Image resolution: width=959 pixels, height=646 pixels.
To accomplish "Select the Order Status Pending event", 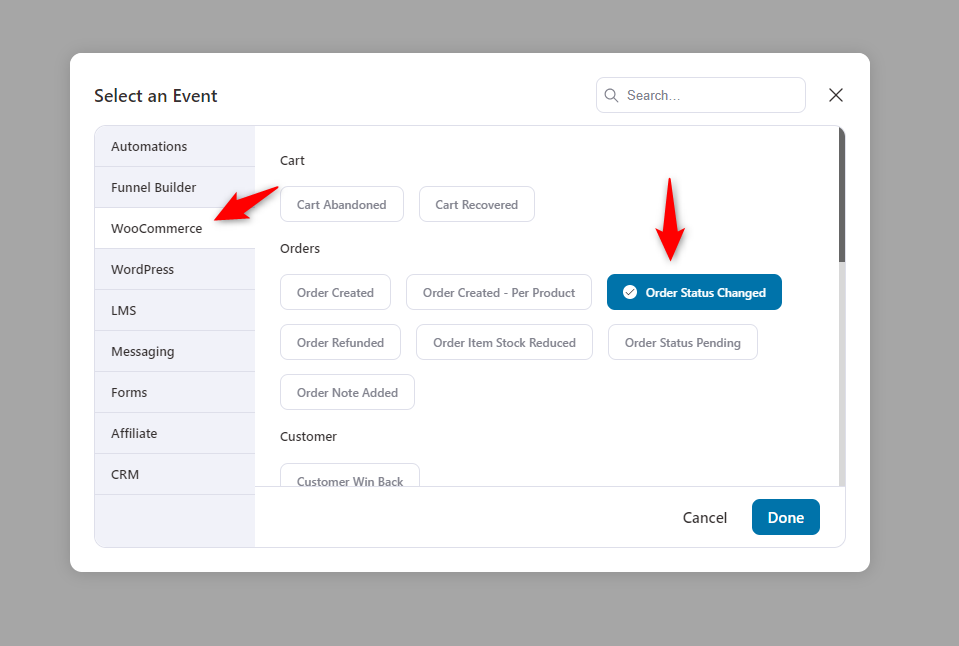I will [683, 343].
